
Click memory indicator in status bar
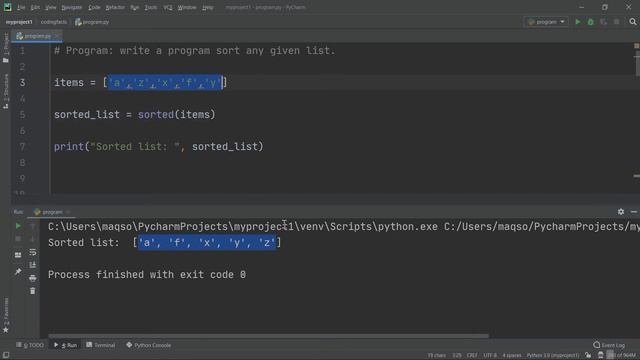[x=621, y=356]
